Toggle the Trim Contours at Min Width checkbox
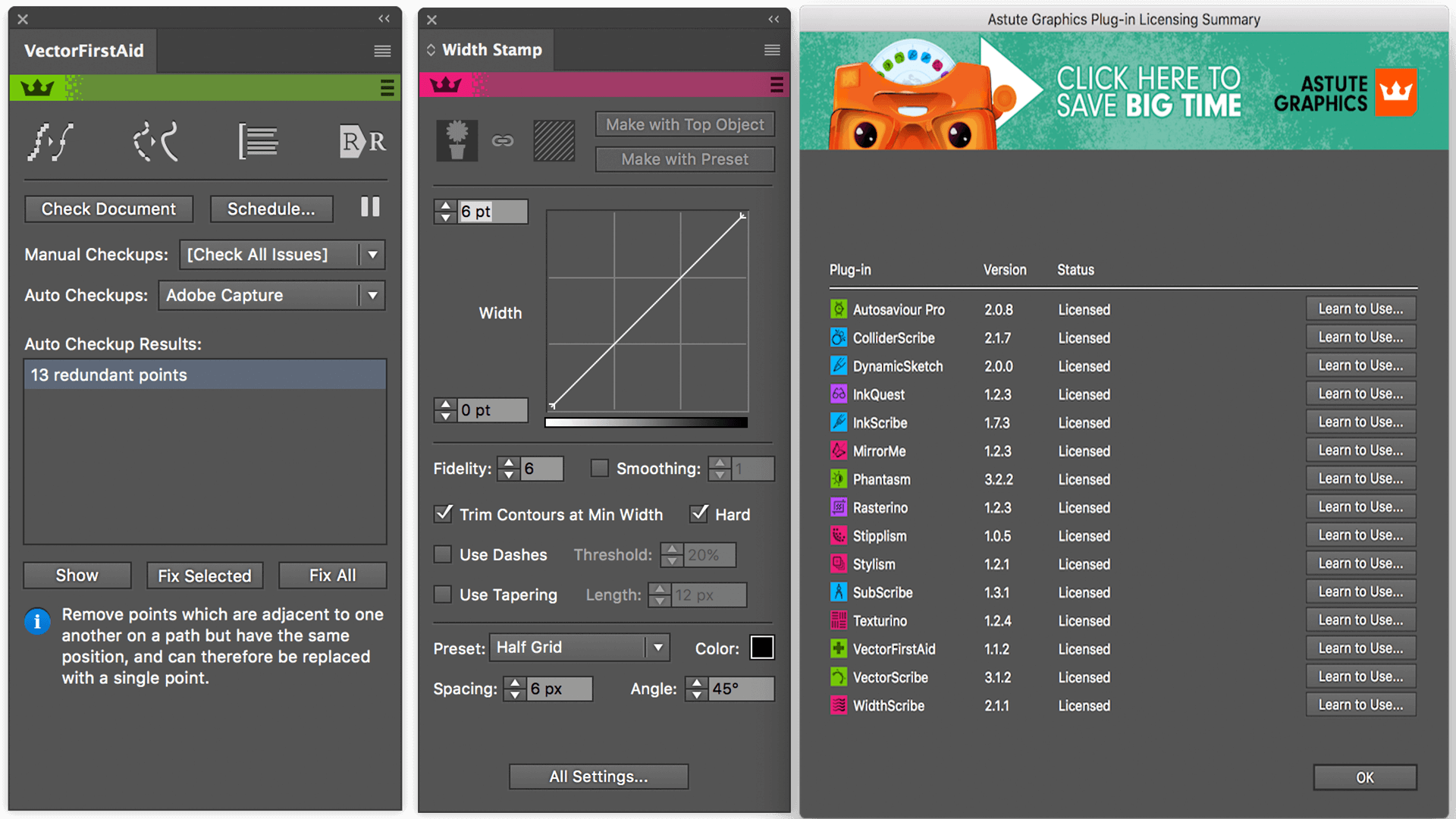Image resolution: width=1456 pixels, height=819 pixels. click(442, 514)
